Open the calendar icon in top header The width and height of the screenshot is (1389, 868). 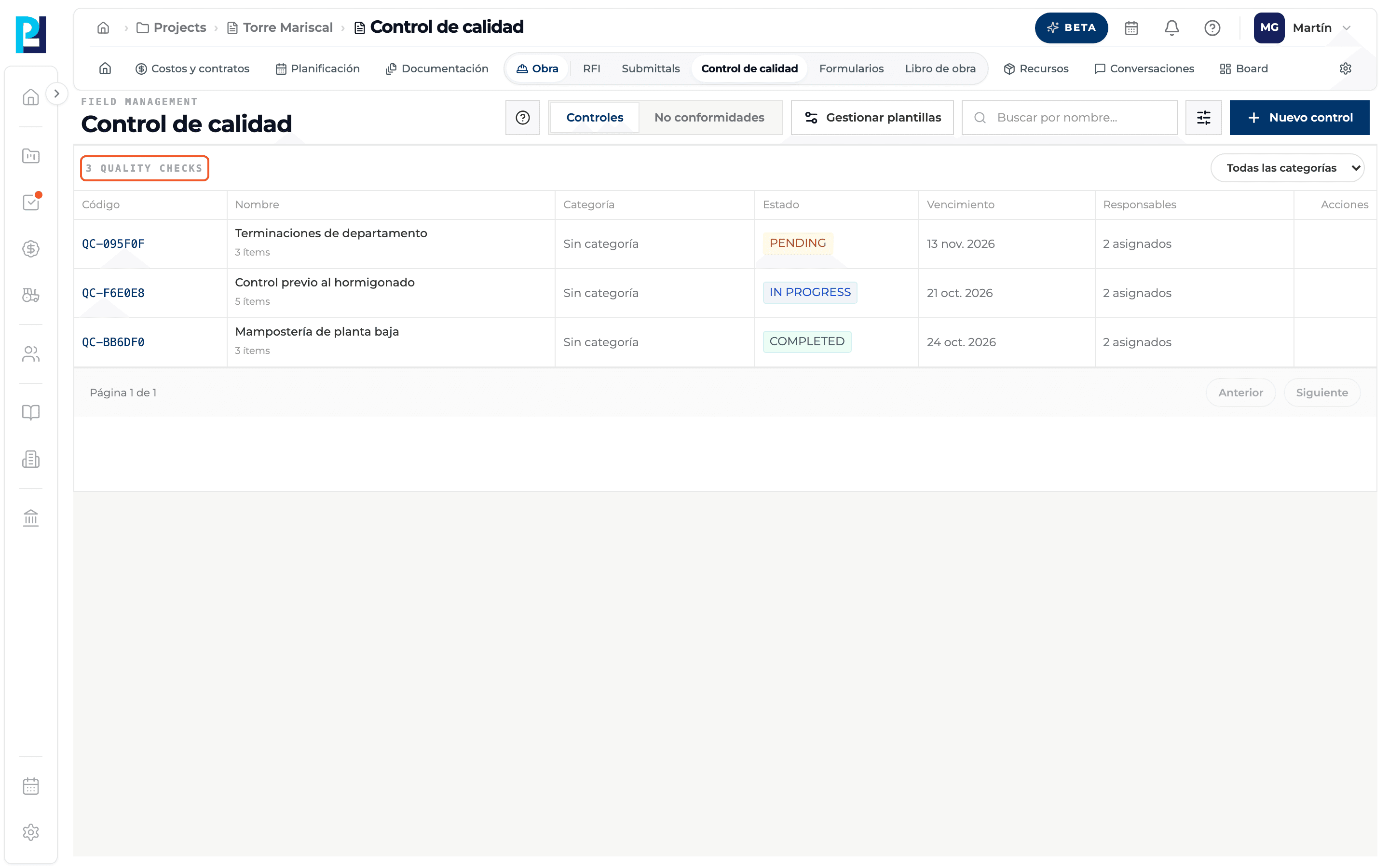pyautogui.click(x=1130, y=27)
